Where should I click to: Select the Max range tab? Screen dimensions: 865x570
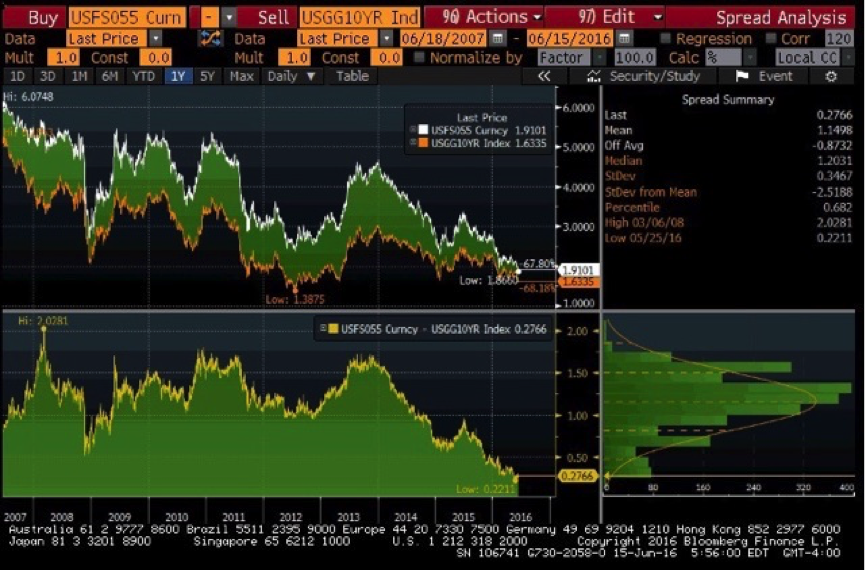pyautogui.click(x=242, y=76)
